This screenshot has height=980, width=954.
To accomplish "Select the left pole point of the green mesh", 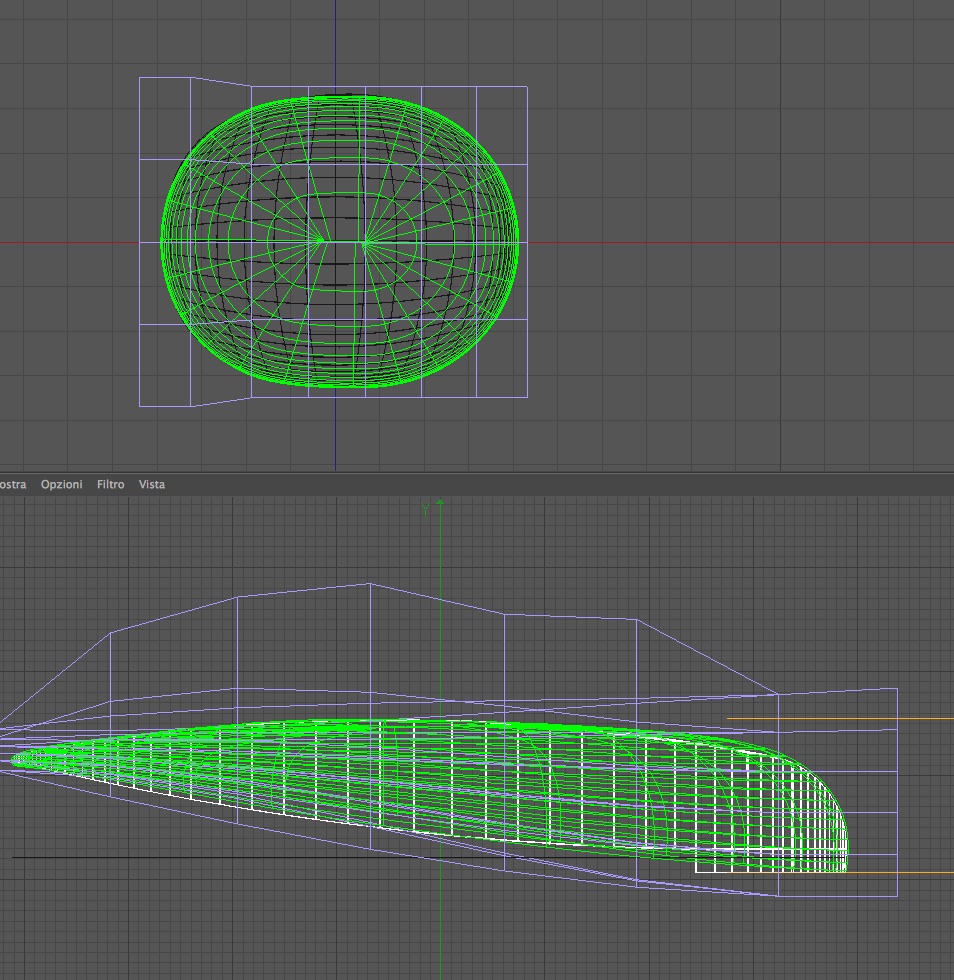I will pos(321,240).
